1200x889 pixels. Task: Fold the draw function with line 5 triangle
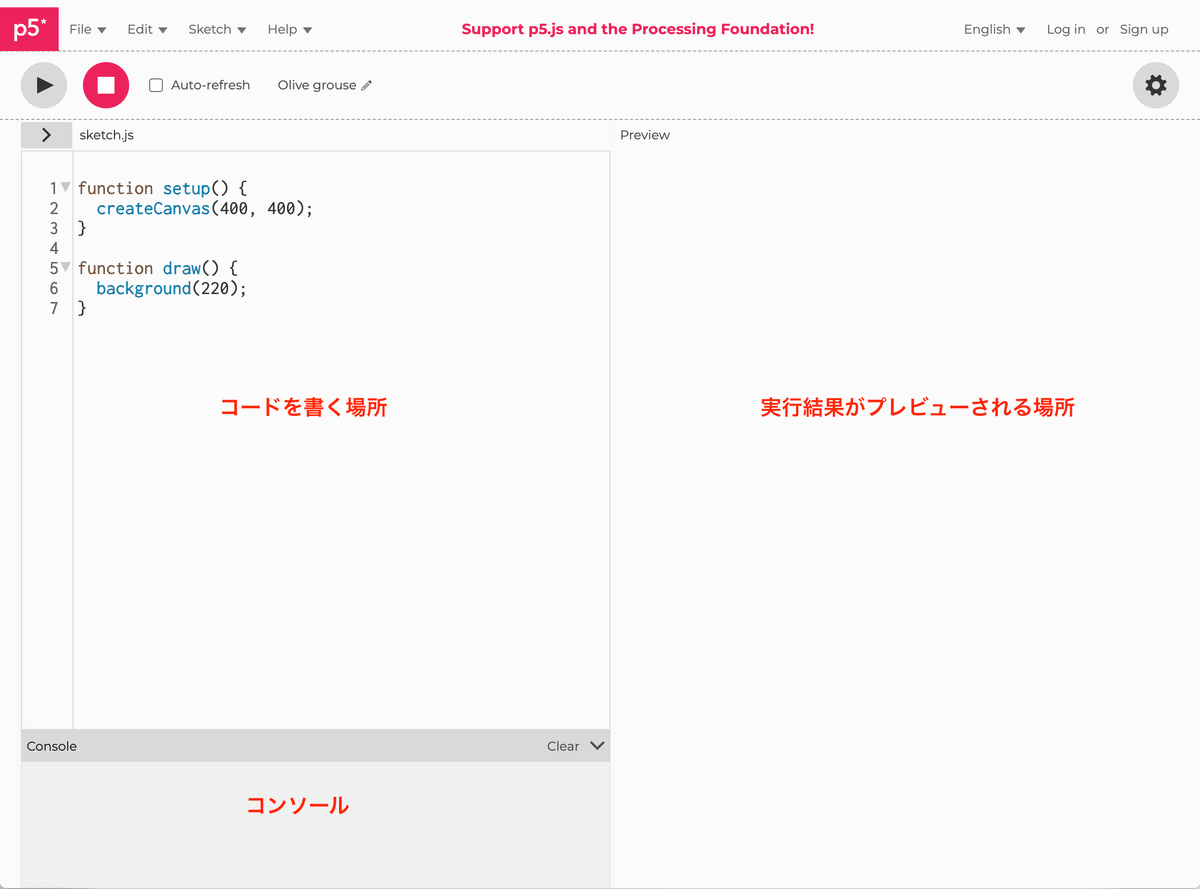click(64, 267)
